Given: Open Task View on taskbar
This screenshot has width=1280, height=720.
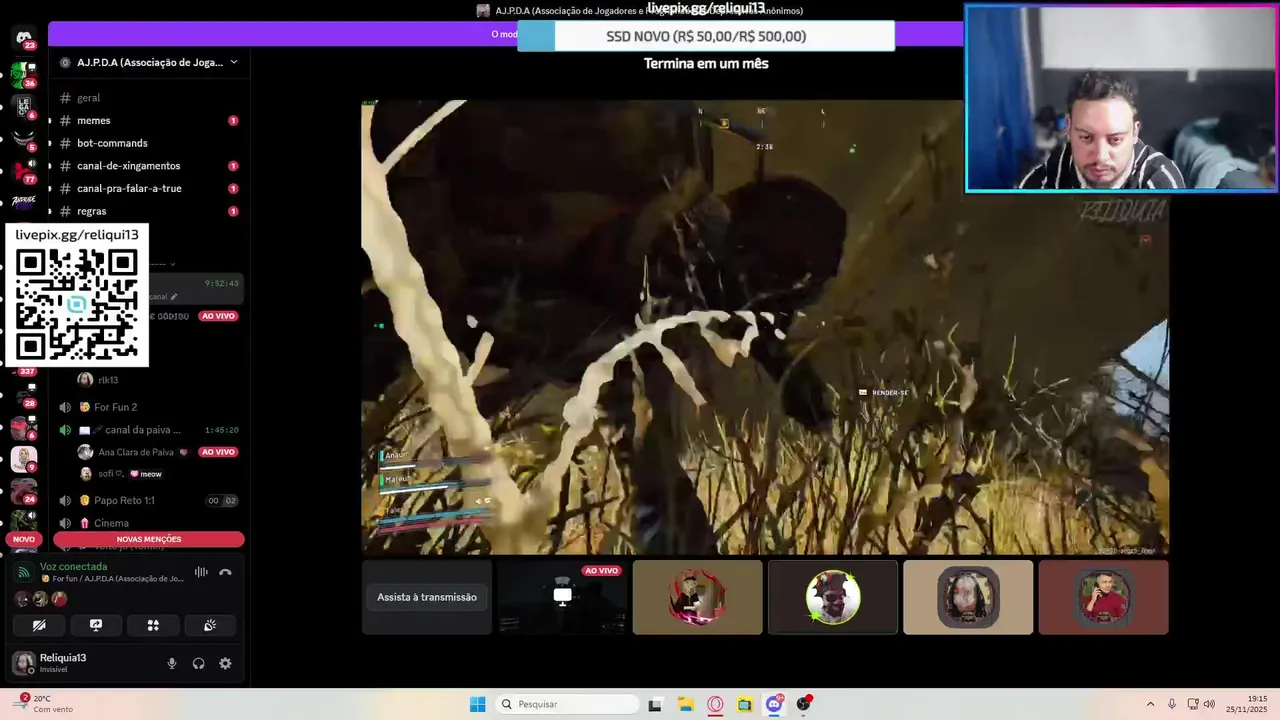Looking at the screenshot, I should click(x=655, y=704).
